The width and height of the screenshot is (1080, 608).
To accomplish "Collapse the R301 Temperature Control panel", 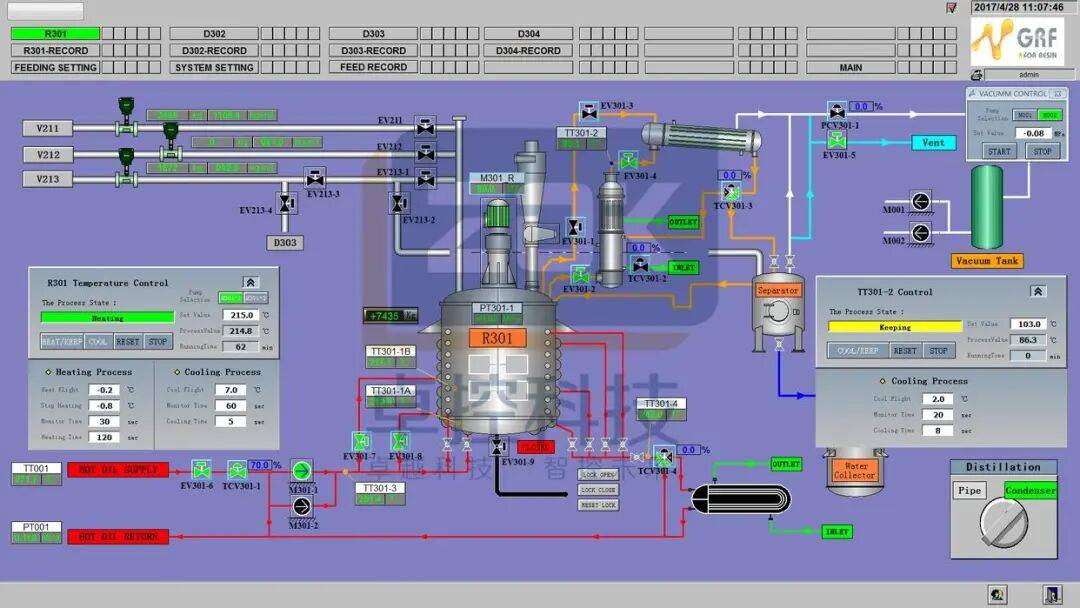I will (250, 283).
